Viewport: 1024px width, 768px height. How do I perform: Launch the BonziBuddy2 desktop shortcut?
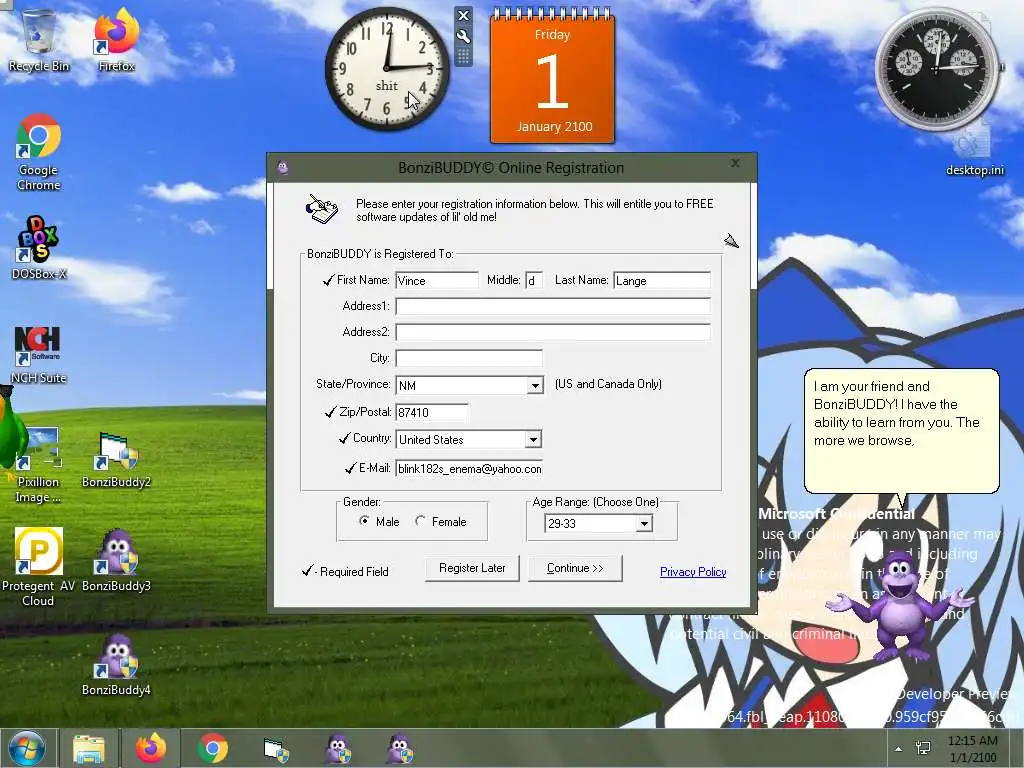(x=116, y=460)
